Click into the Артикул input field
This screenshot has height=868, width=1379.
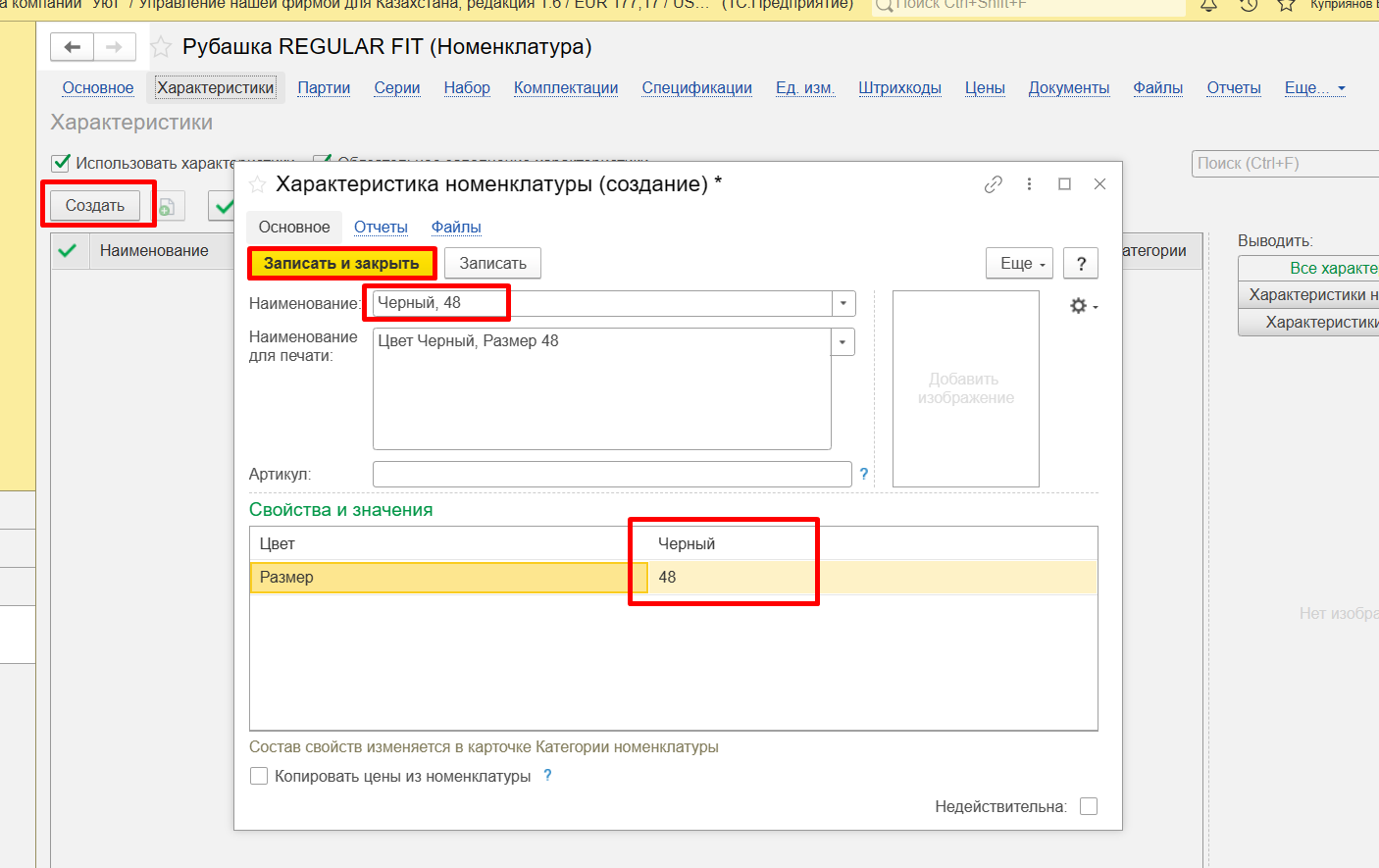coord(611,475)
